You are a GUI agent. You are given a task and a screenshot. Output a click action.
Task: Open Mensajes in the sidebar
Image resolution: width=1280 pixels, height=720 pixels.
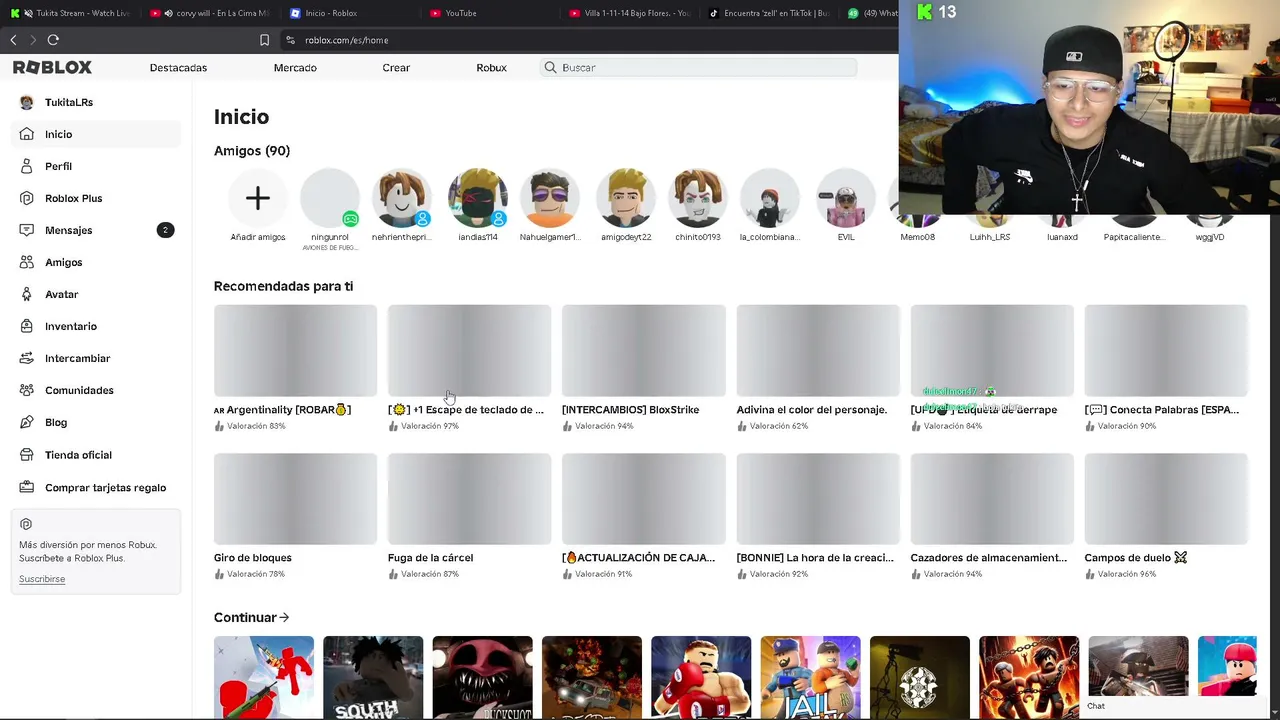[x=96, y=230]
